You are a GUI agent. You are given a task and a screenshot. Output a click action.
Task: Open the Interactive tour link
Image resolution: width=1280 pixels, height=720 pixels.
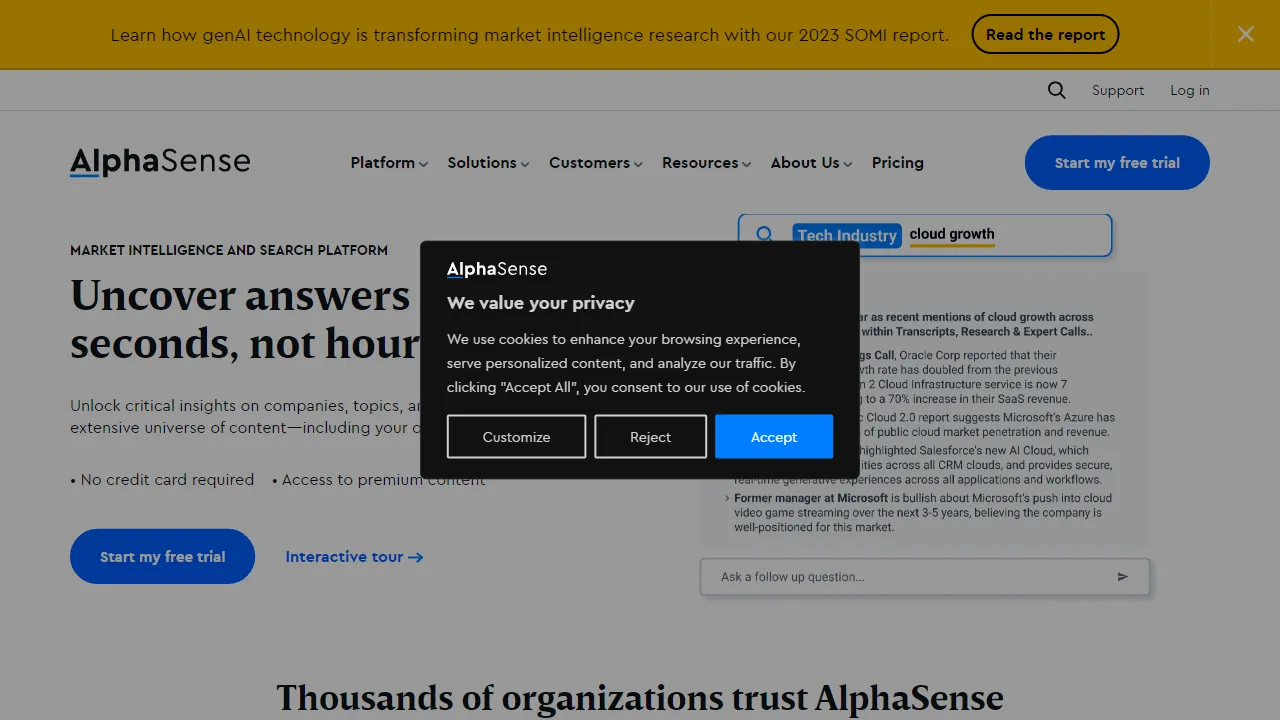click(x=354, y=556)
